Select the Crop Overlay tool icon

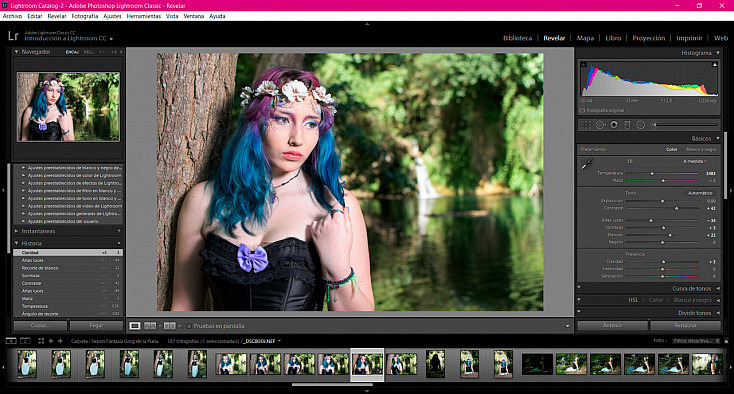pos(586,125)
